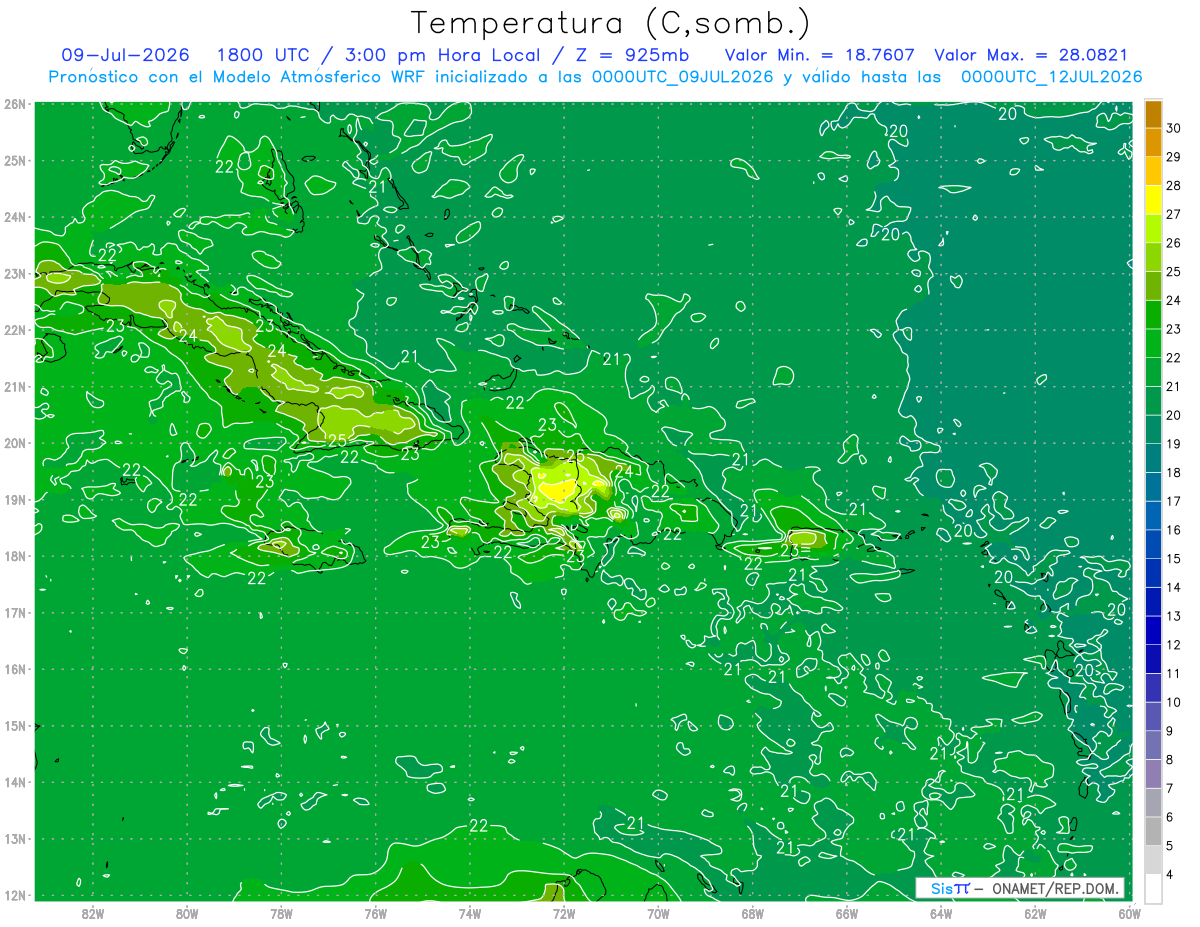Click the '24N' latitude axis label

pyautogui.click(x=15, y=217)
